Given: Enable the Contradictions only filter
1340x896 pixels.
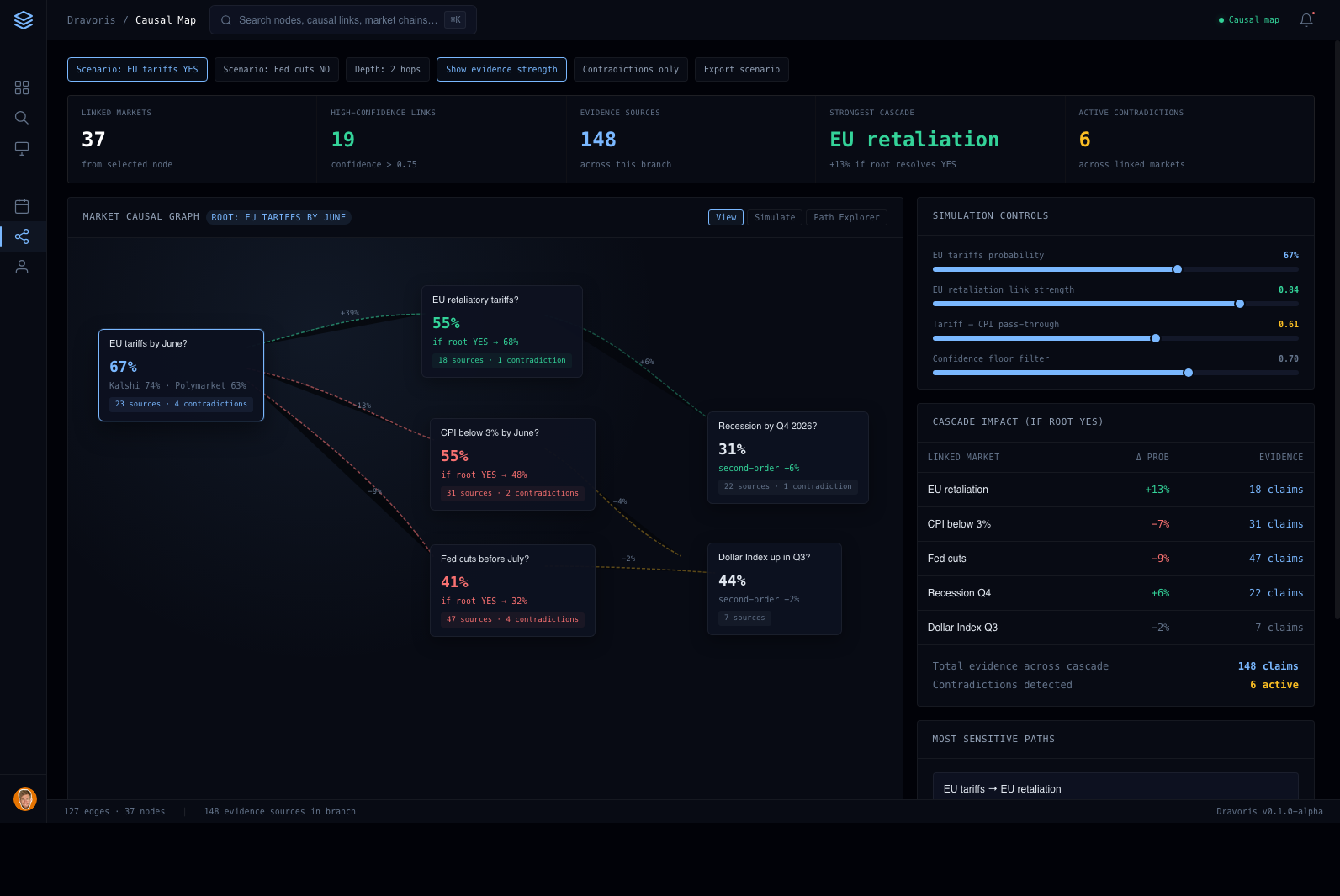Looking at the screenshot, I should [x=630, y=70].
